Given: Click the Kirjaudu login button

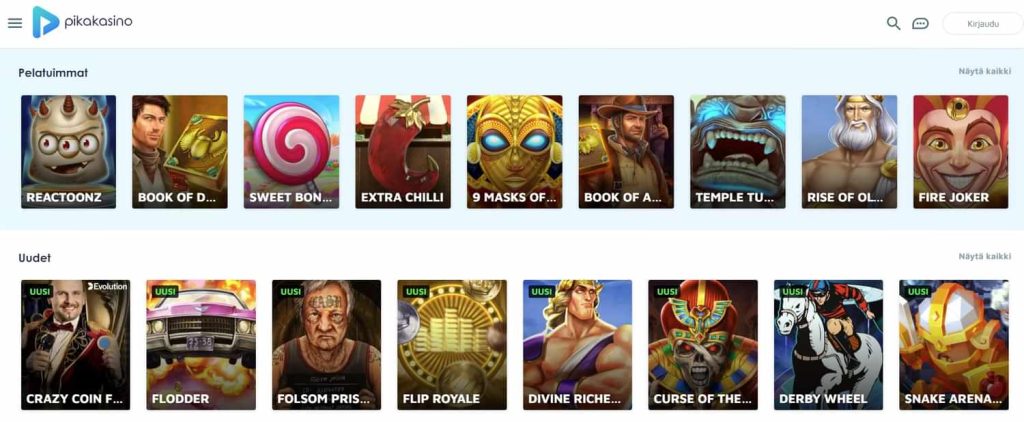Looking at the screenshot, I should click(982, 24).
